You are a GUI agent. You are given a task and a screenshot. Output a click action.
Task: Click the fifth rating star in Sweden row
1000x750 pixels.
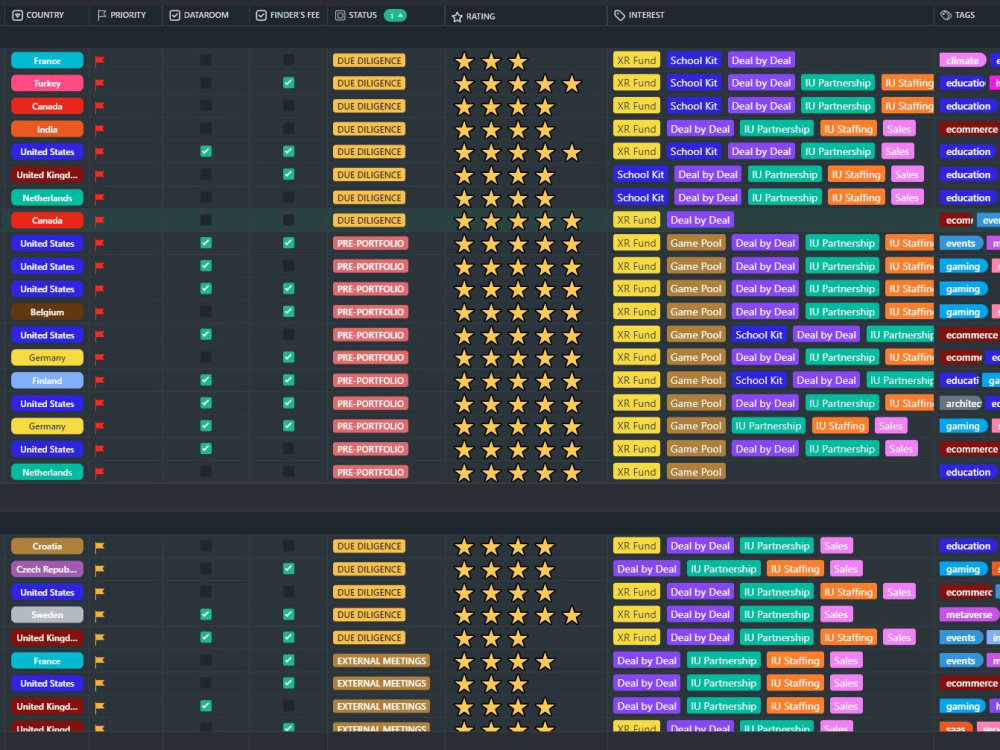572,615
